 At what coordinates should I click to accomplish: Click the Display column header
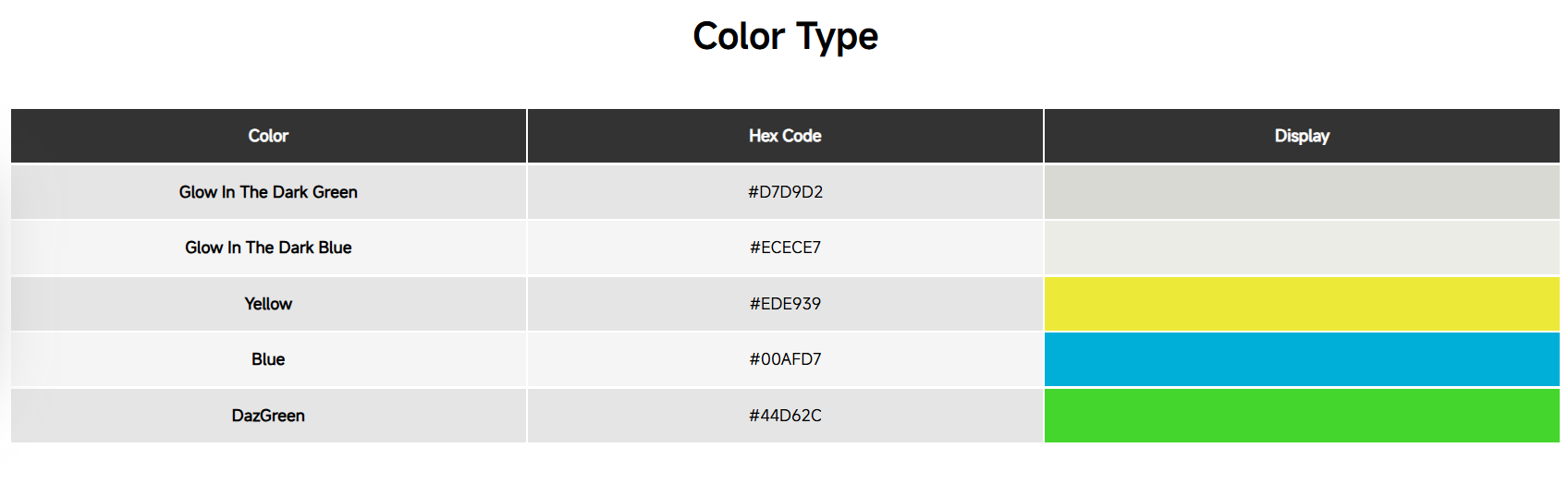[1302, 136]
